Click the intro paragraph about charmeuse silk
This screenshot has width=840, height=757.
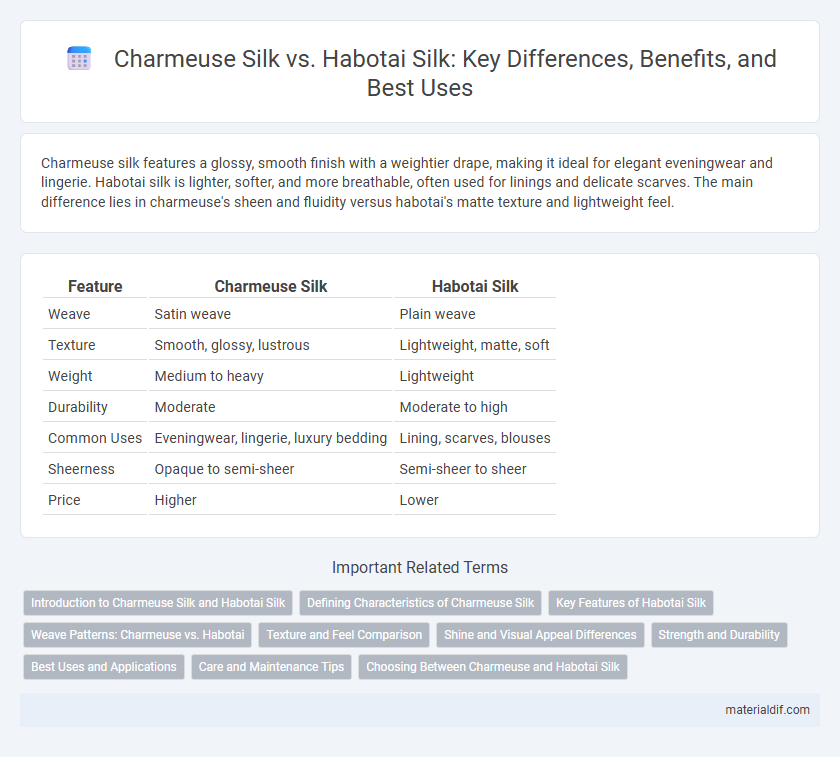click(407, 183)
